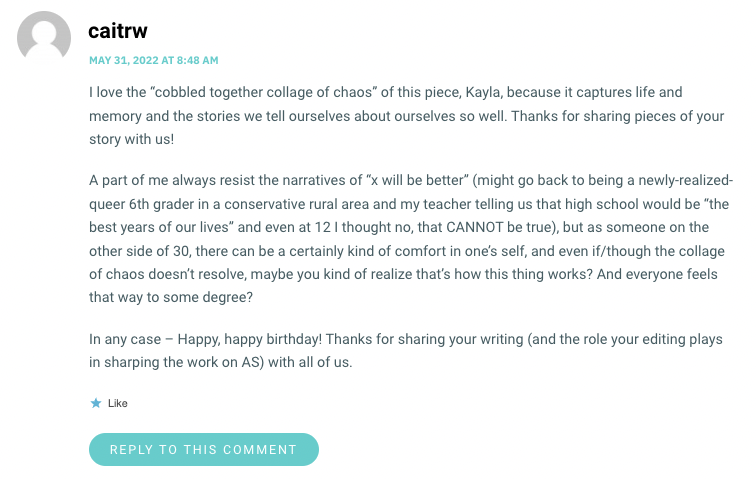Open the caitrw commenter name
This screenshot has height=479, width=756.
[118, 31]
